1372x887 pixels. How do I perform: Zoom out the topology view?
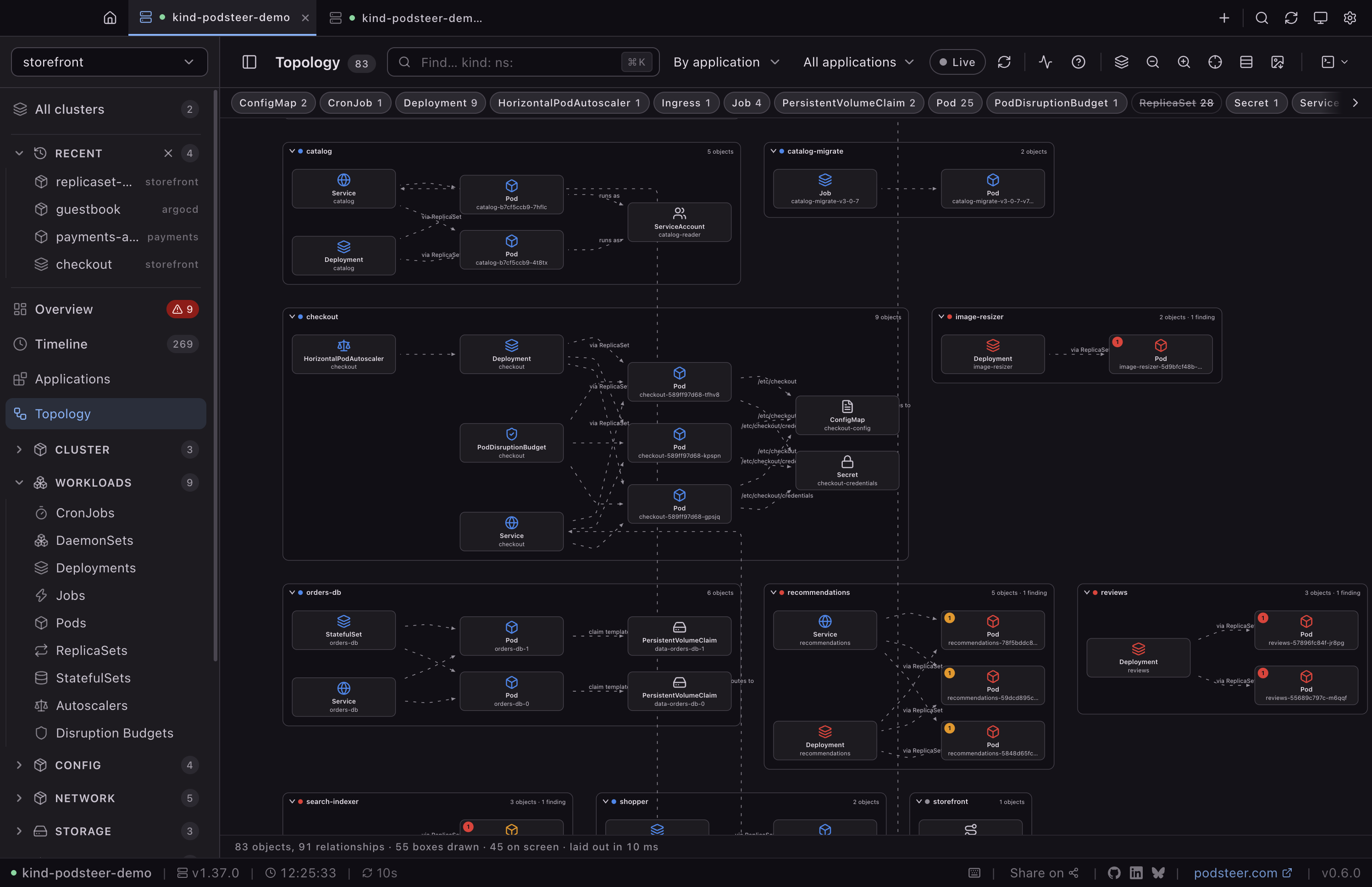pyautogui.click(x=1153, y=61)
